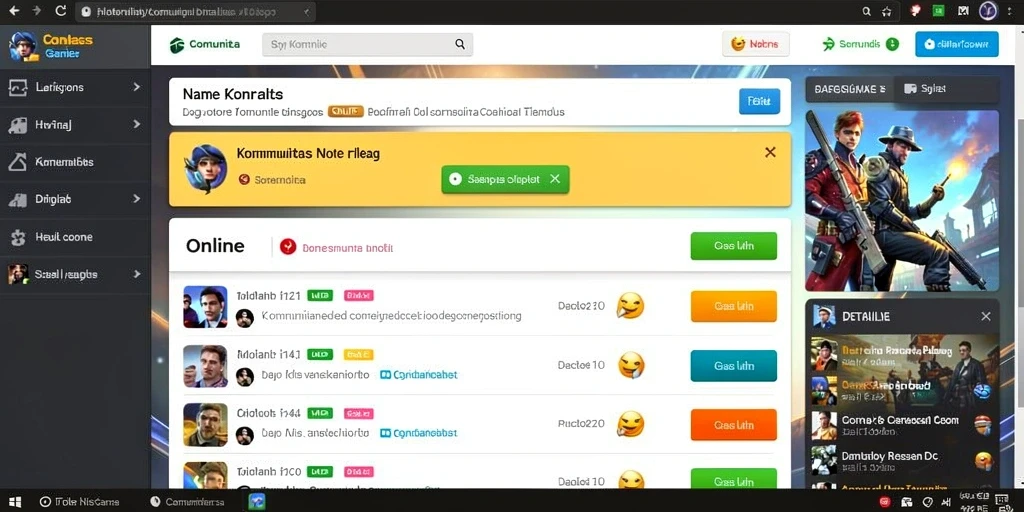Click the green Gas lain button in the Online header
This screenshot has width=1024, height=512.
[733, 246]
